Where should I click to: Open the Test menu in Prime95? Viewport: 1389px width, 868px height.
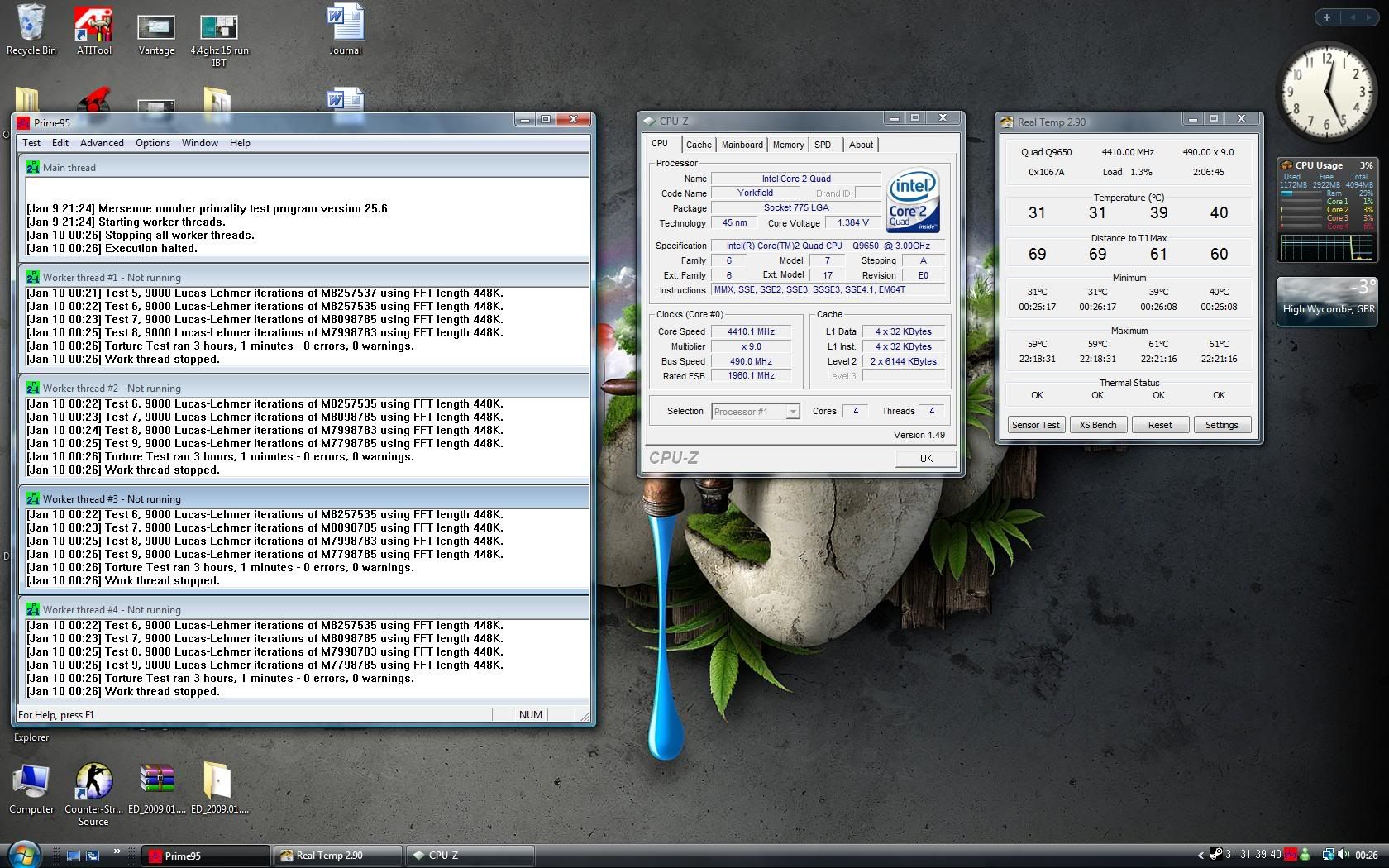31,143
